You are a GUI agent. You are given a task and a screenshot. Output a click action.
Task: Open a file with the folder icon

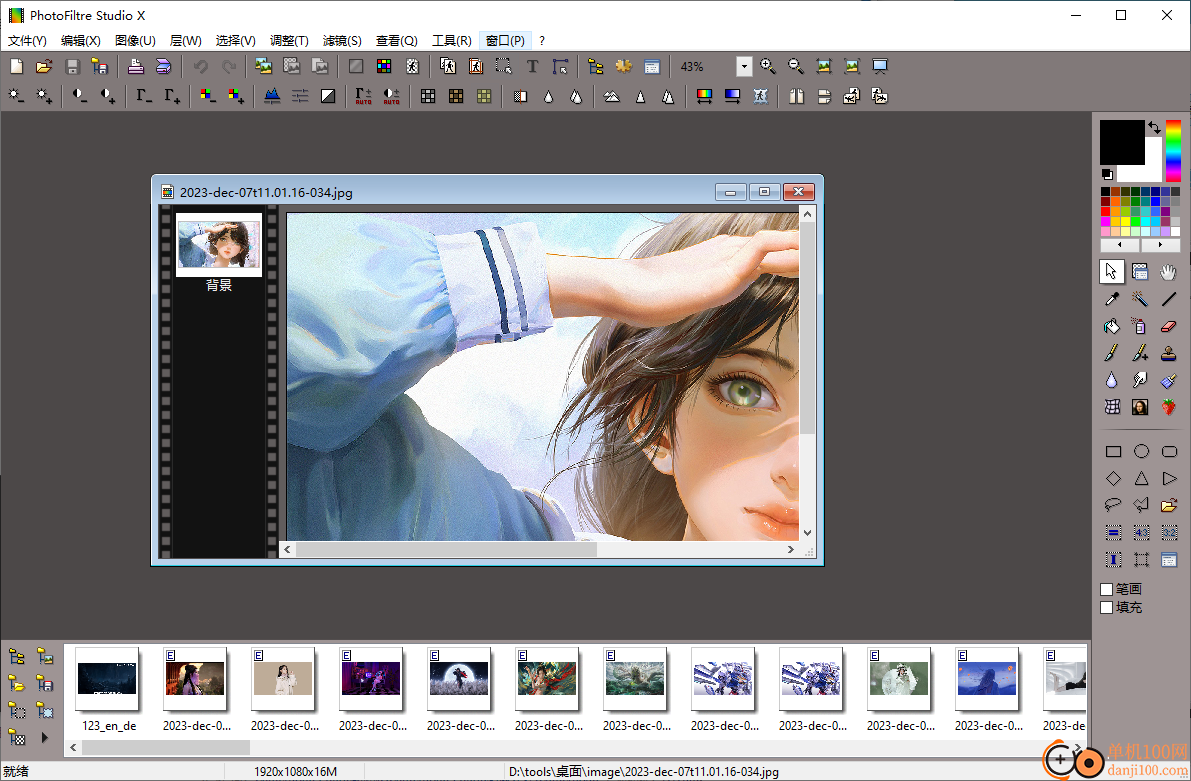pos(44,67)
